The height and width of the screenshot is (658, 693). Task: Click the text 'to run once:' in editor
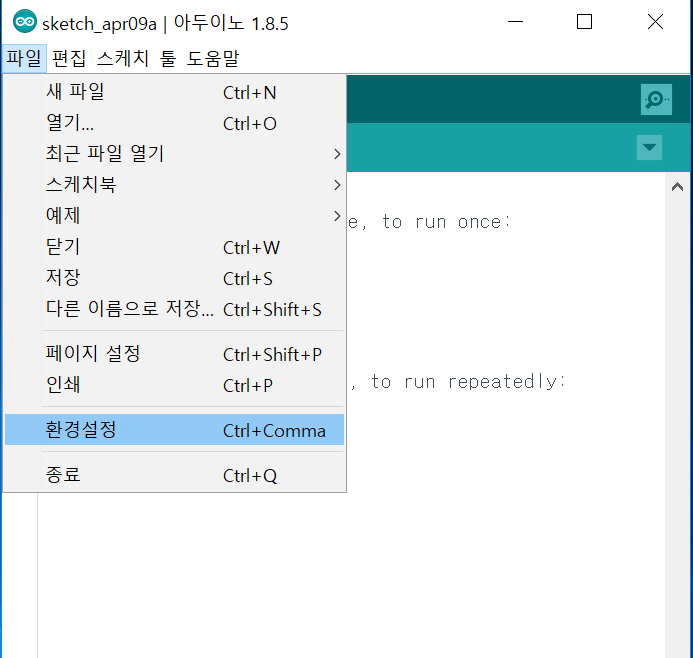[x=446, y=222]
